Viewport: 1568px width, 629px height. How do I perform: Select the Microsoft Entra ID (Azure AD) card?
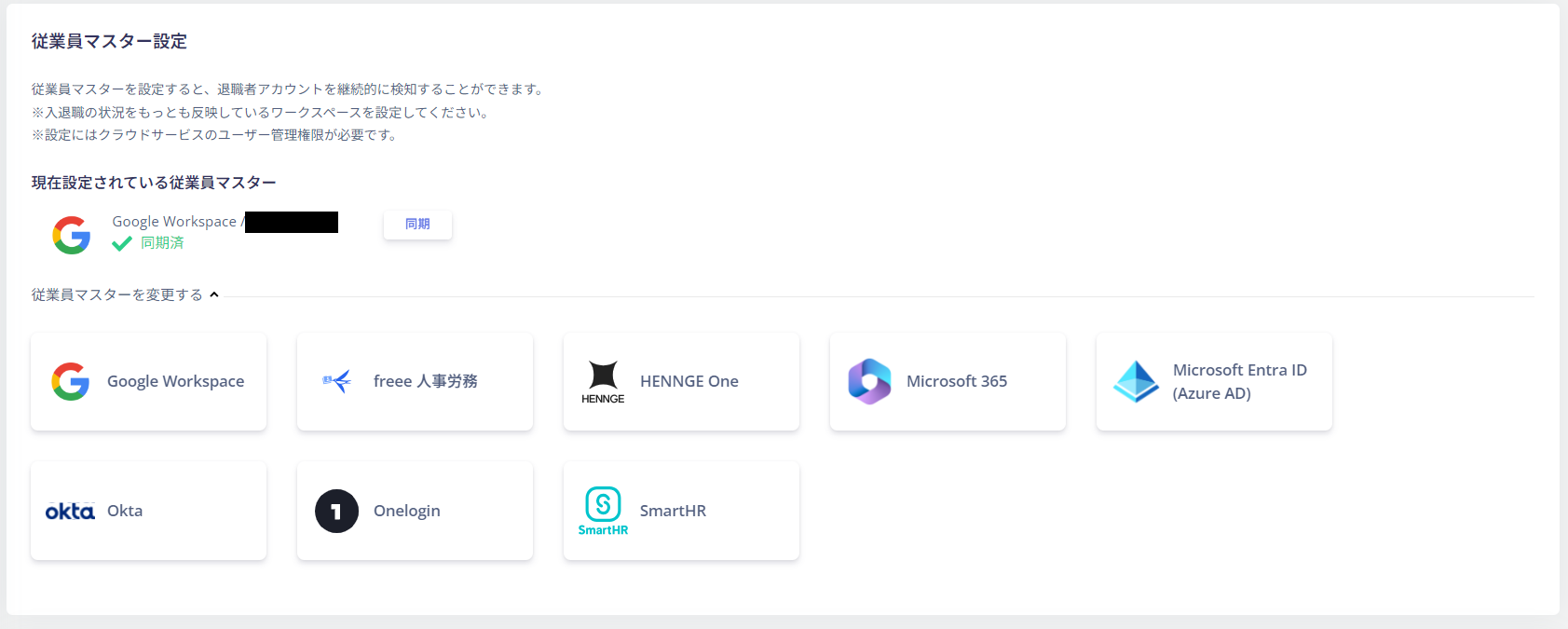(1214, 381)
